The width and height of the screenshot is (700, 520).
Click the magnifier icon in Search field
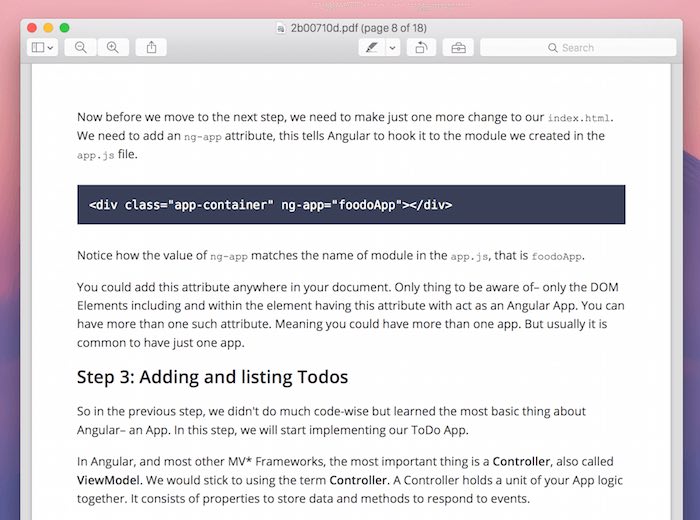pyautogui.click(x=553, y=48)
